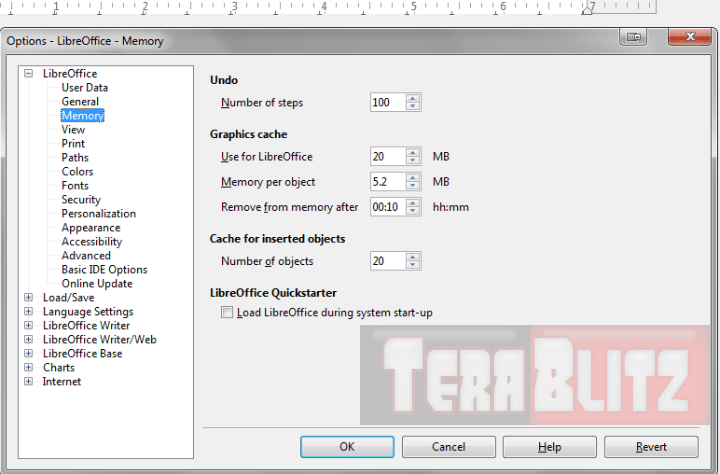Decrease Memory per object value
Screen dimensions: 720x474
coord(413,186)
